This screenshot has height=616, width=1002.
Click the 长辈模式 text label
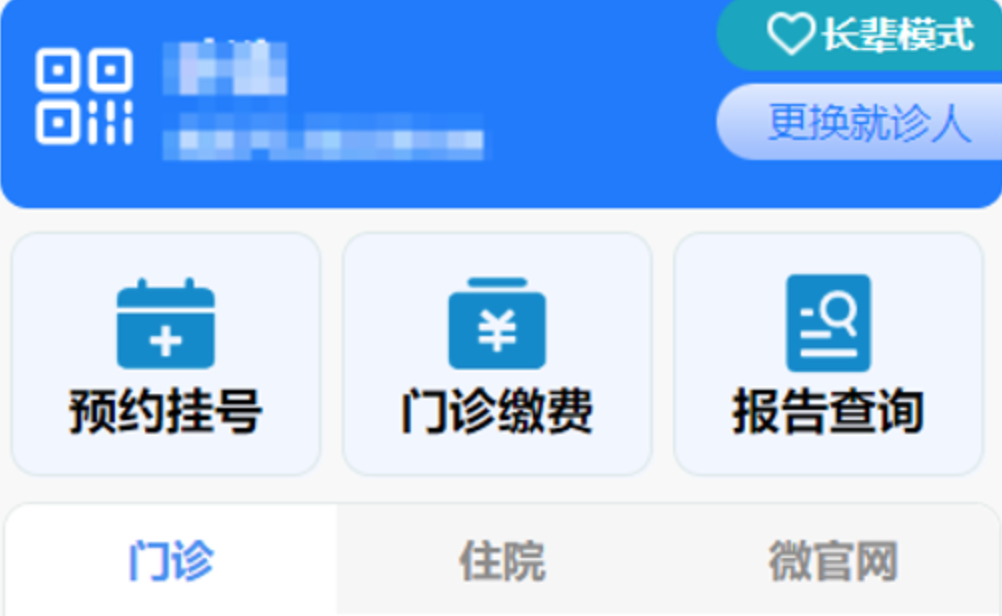click(x=898, y=33)
